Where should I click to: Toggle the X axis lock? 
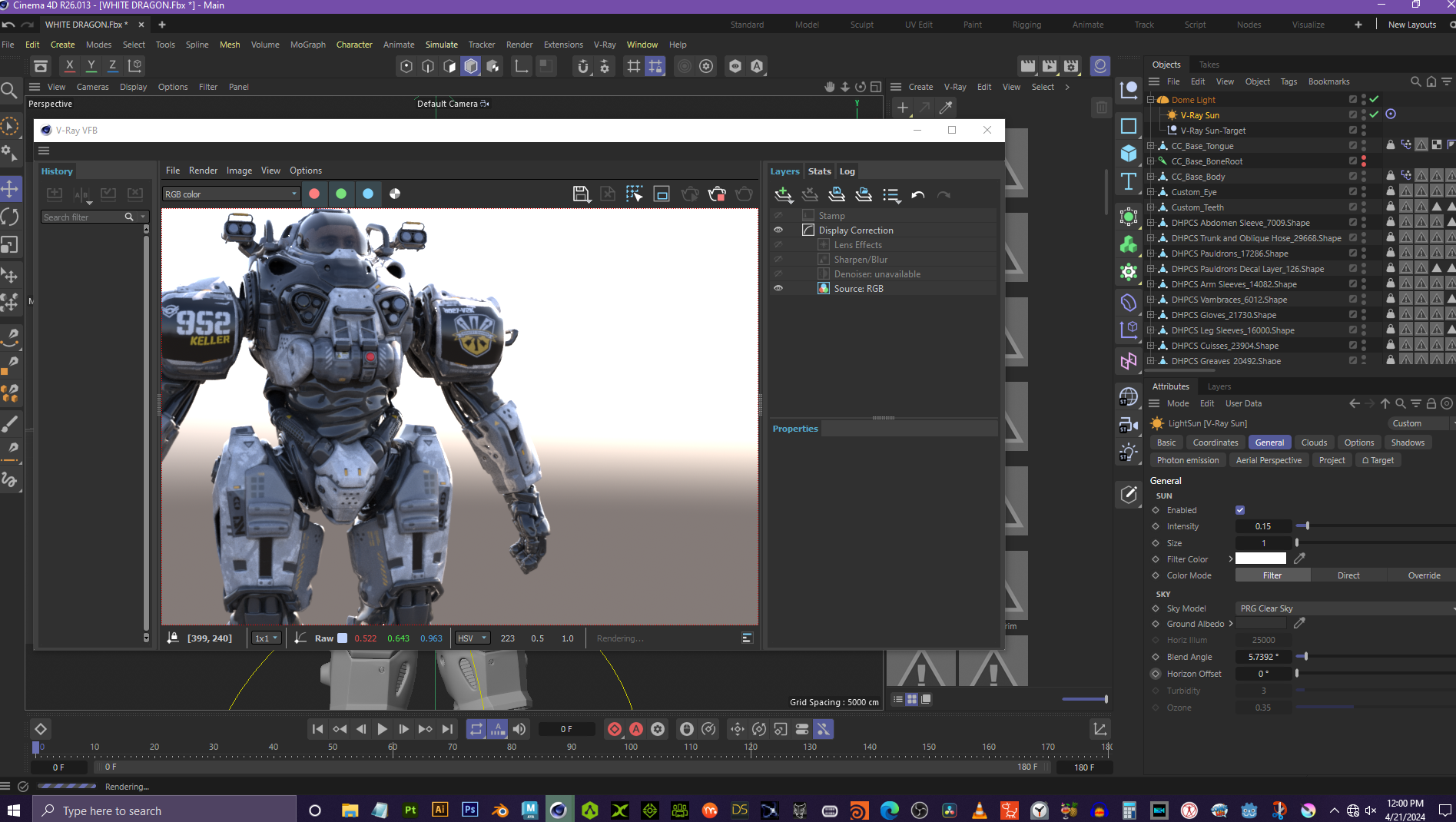click(69, 66)
